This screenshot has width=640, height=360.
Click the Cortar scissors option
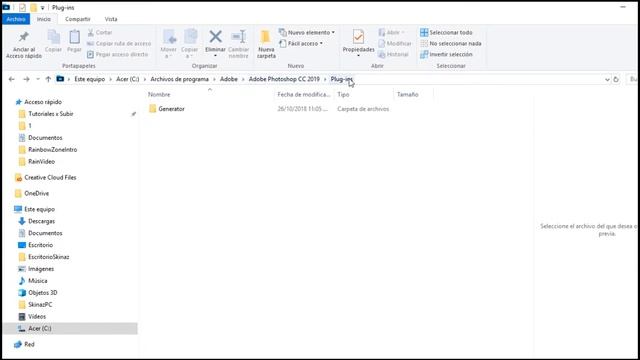coord(100,32)
